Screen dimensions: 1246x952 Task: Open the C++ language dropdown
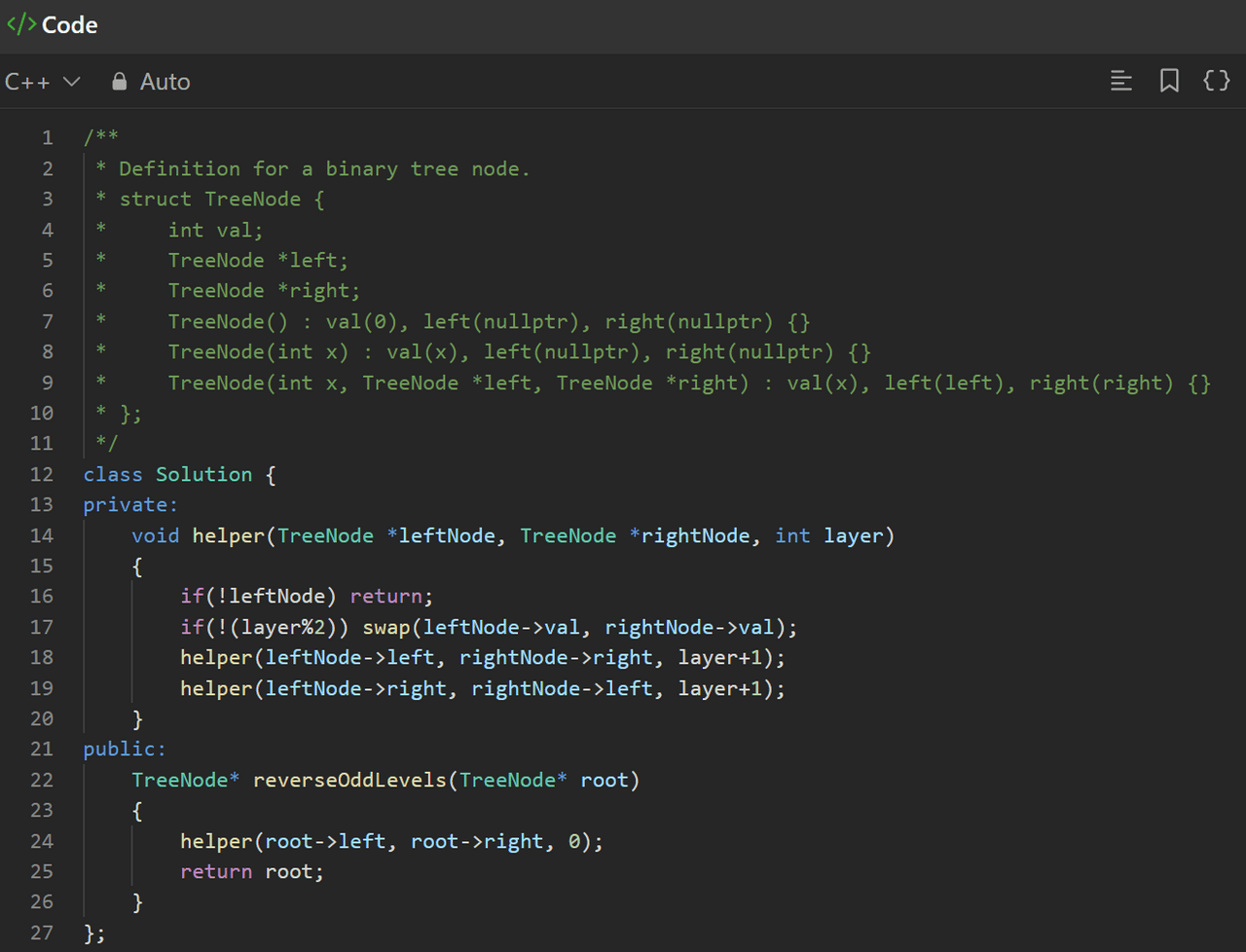pos(42,82)
